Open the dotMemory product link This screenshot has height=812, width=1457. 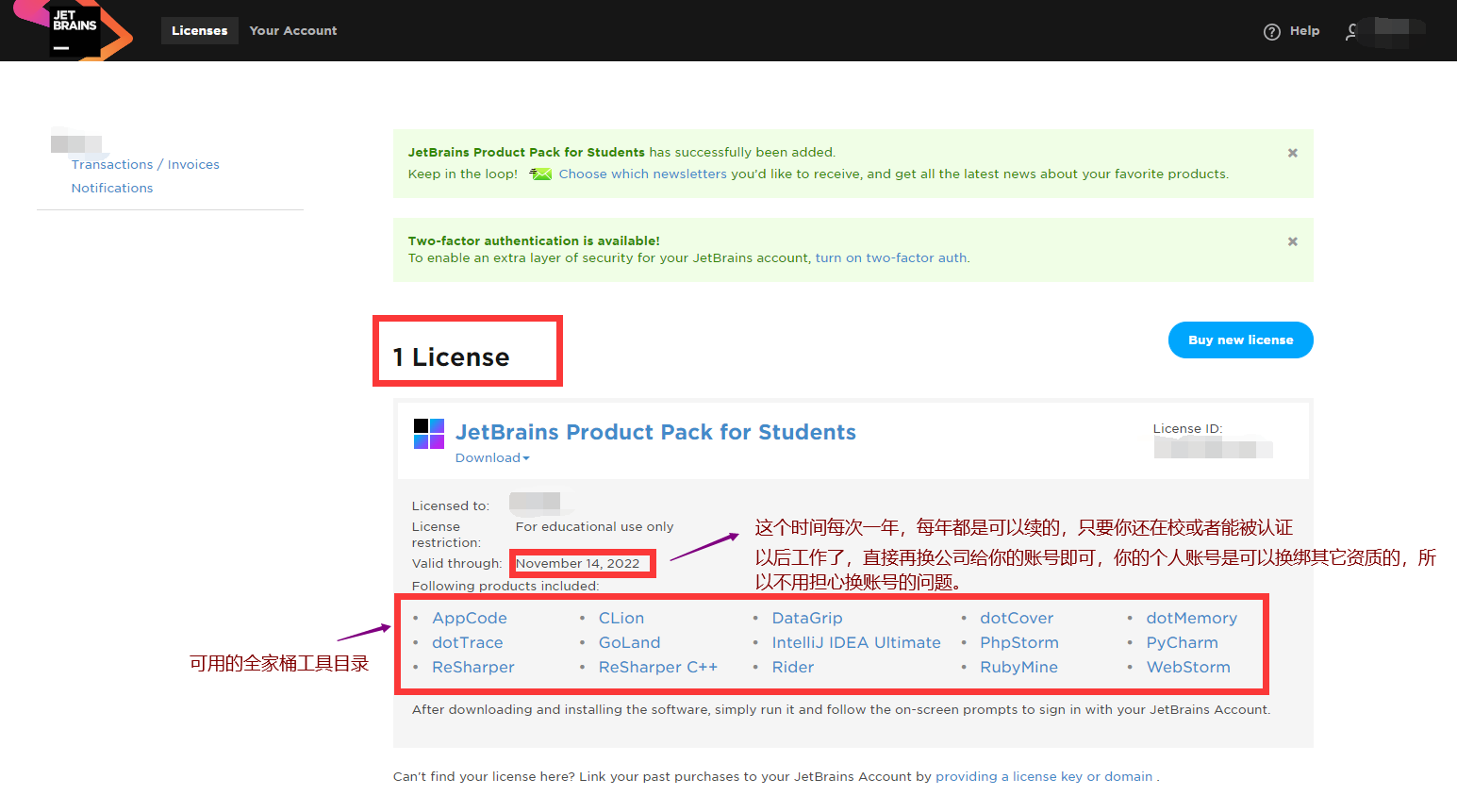(1192, 618)
